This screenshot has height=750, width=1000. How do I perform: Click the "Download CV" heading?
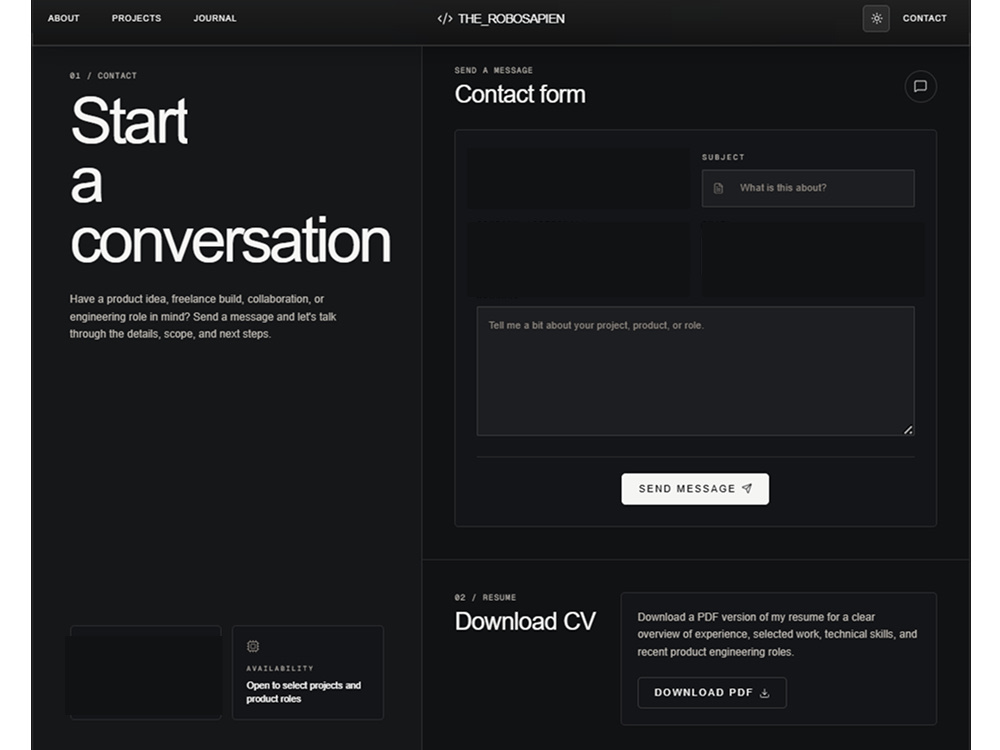tap(525, 621)
